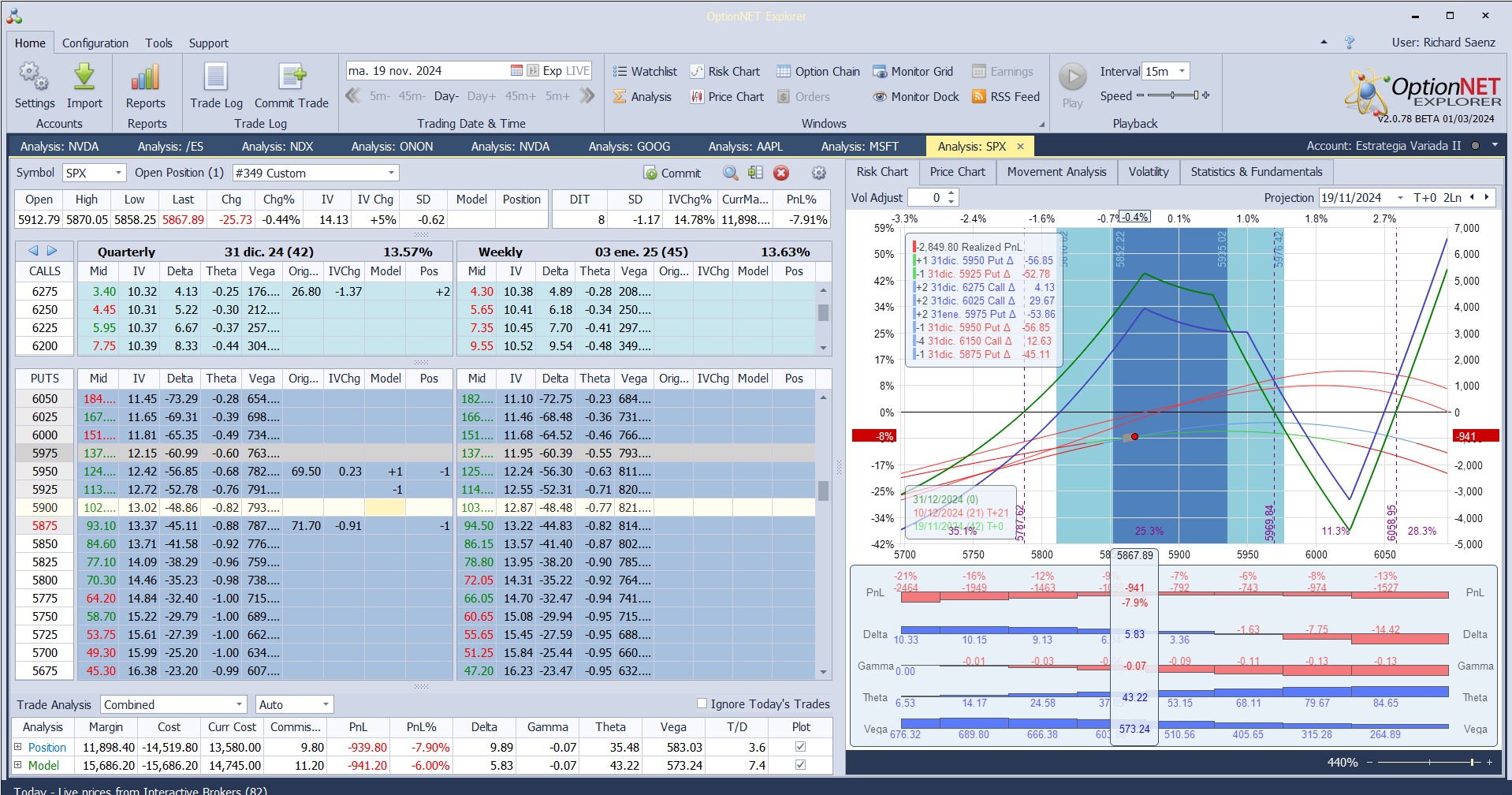This screenshot has height=795, width=1512.
Task: Expand the Interval 15m dropdown
Action: pos(1182,72)
